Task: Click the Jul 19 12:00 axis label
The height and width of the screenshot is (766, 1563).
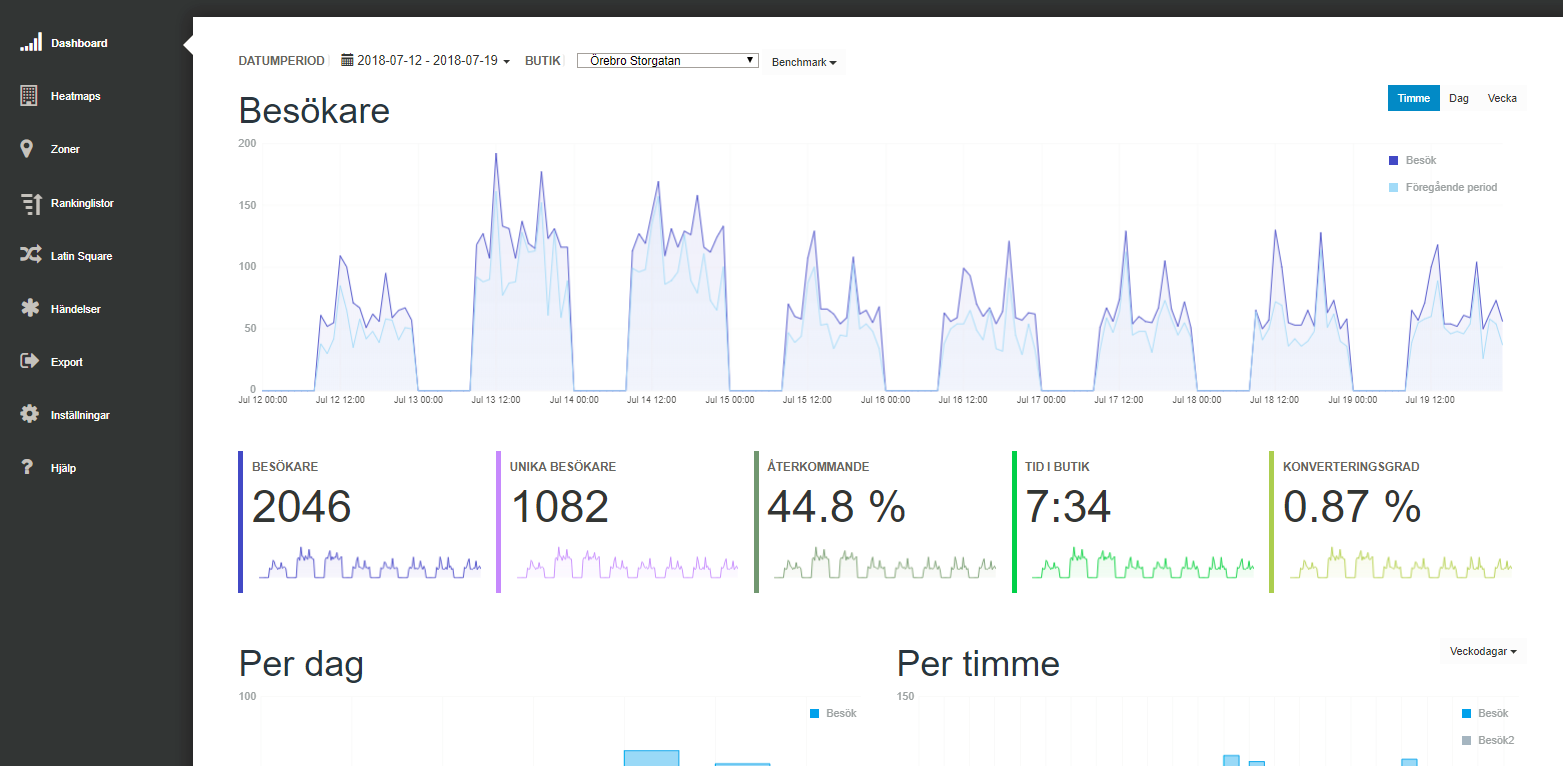Action: tap(1431, 400)
